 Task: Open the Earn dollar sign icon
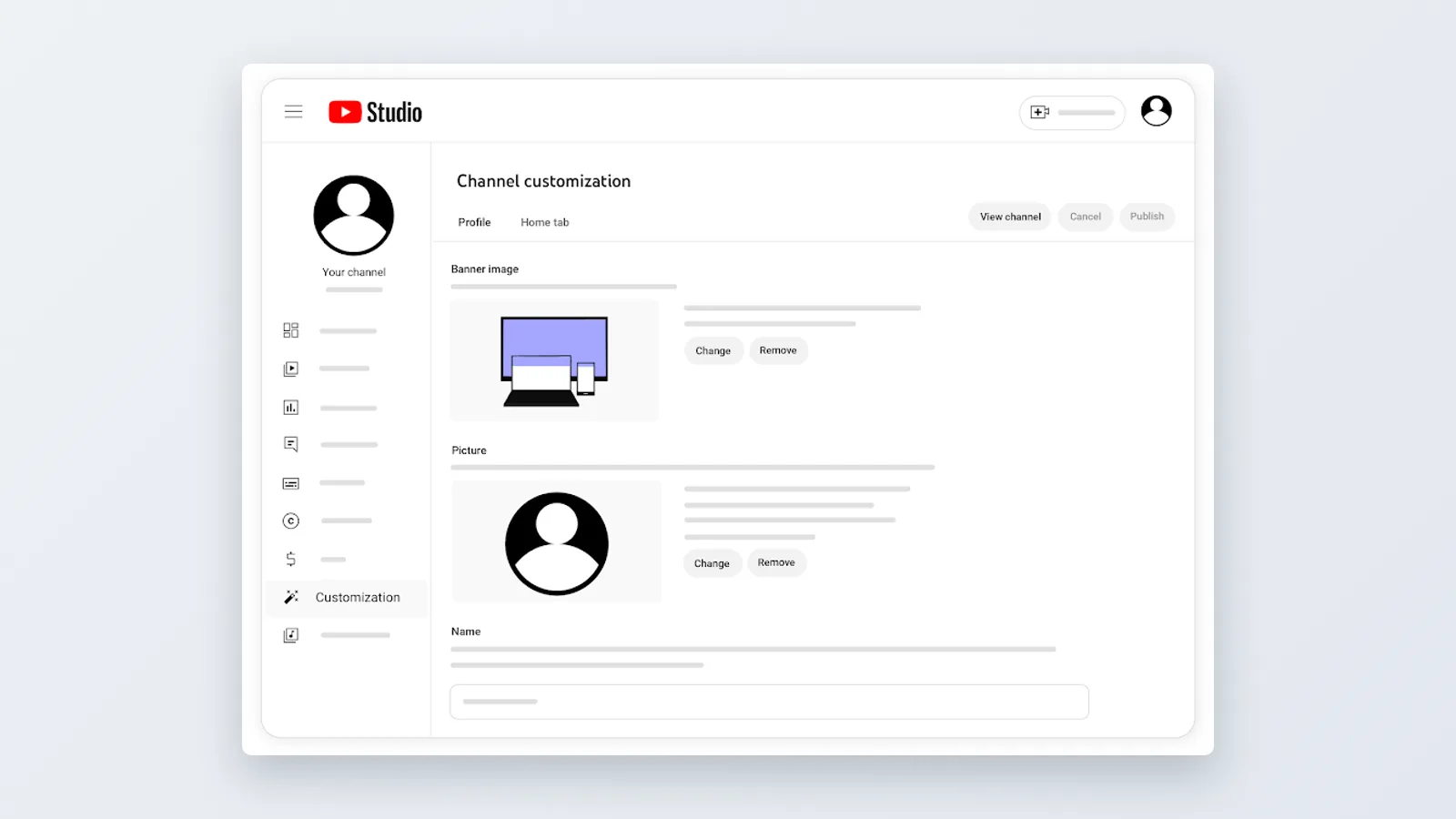point(291,559)
